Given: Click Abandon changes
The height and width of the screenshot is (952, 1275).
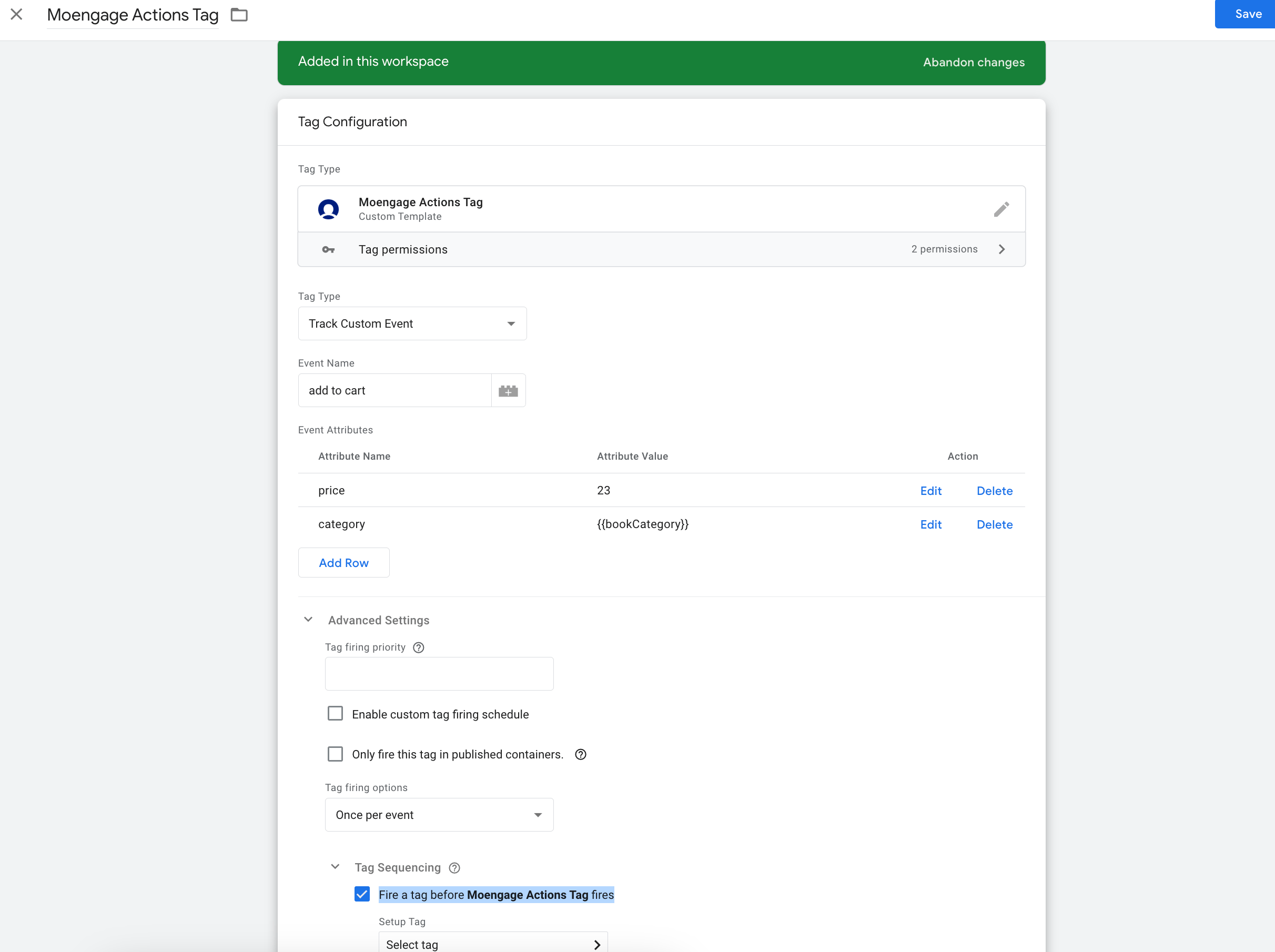Looking at the screenshot, I should click(x=974, y=62).
